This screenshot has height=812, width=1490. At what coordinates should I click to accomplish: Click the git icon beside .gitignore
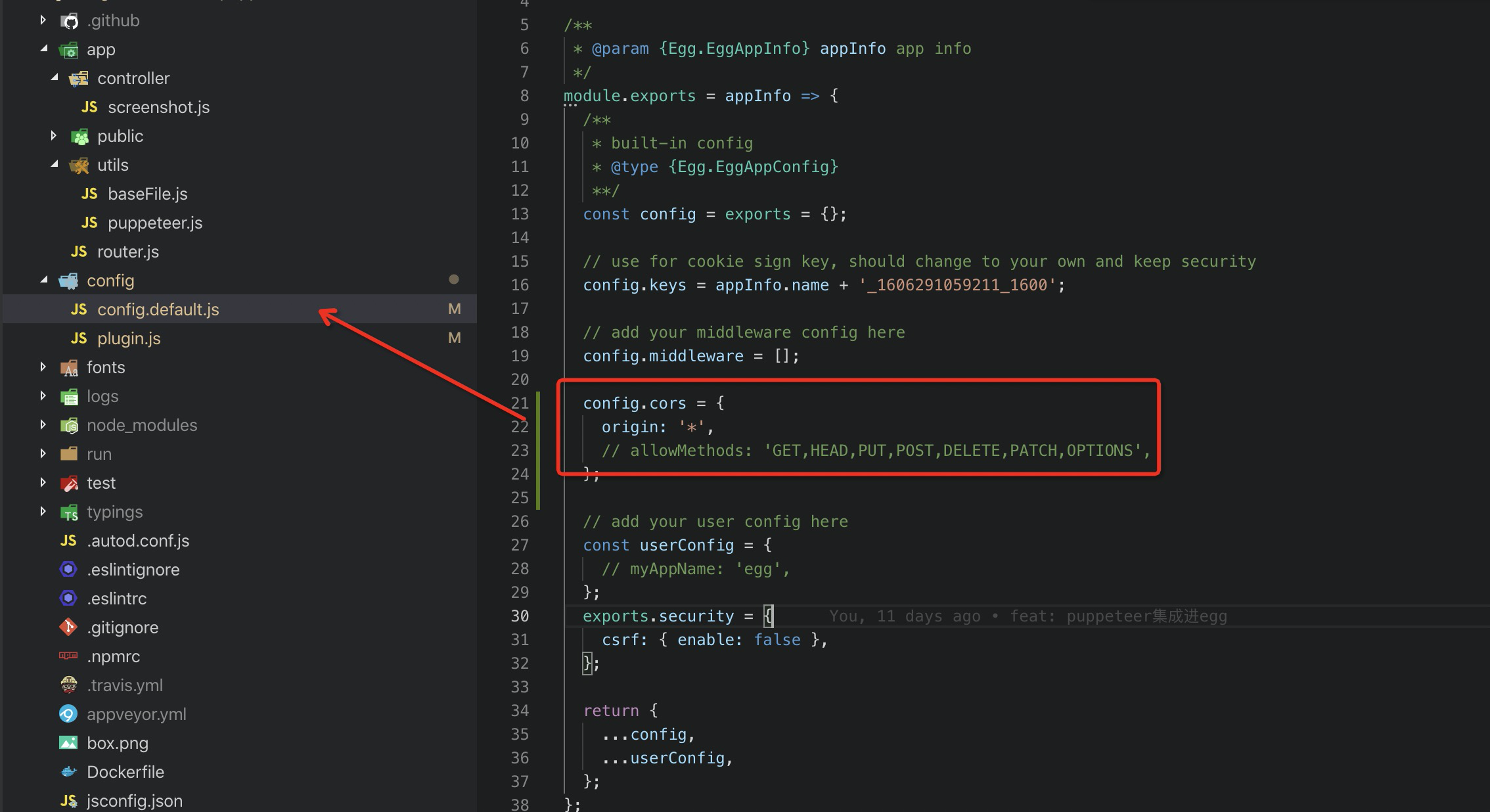click(68, 627)
